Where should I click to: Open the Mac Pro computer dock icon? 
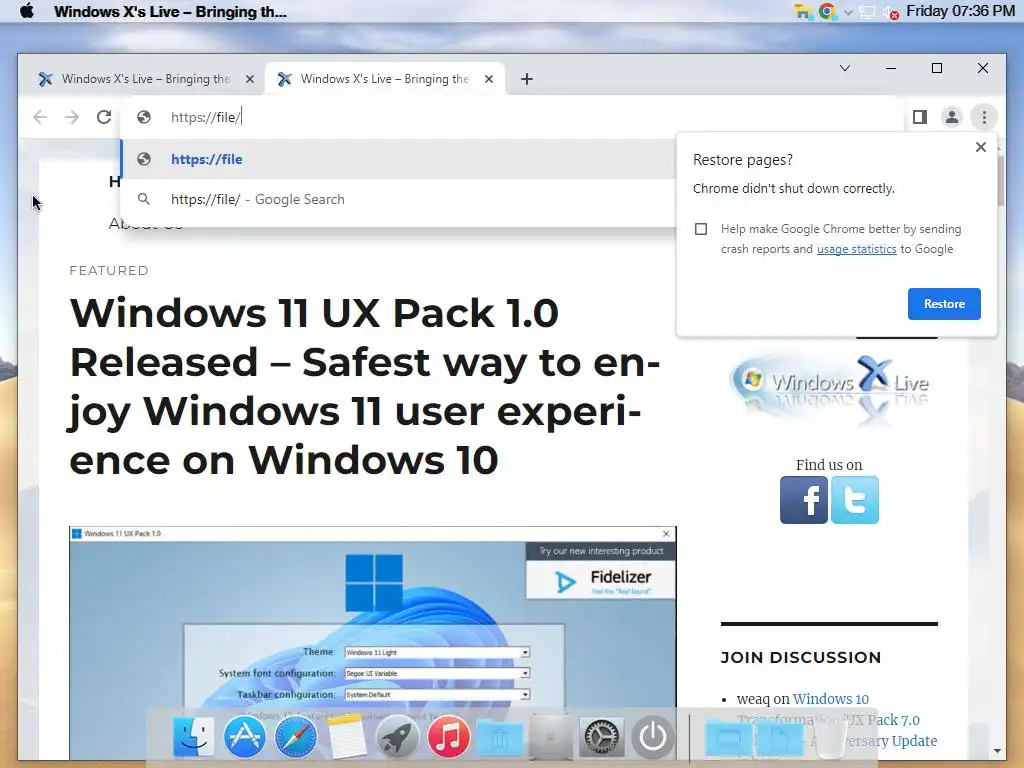551,737
